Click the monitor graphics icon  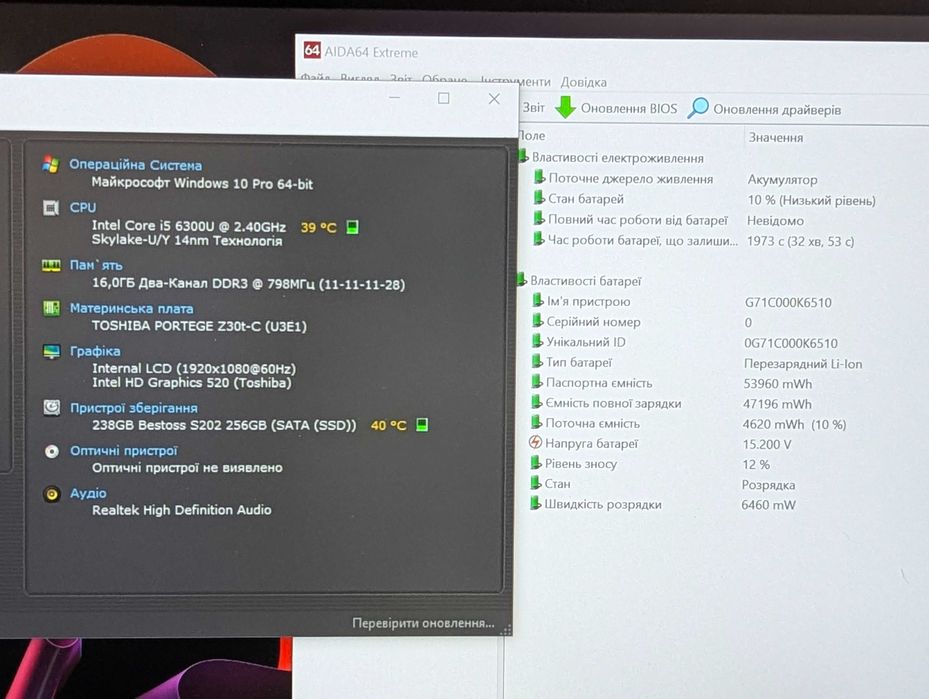pyautogui.click(x=52, y=352)
